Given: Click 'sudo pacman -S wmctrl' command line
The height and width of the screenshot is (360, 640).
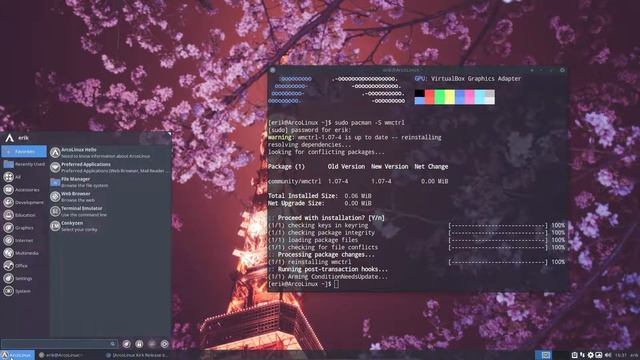Looking at the screenshot, I should 369,122.
